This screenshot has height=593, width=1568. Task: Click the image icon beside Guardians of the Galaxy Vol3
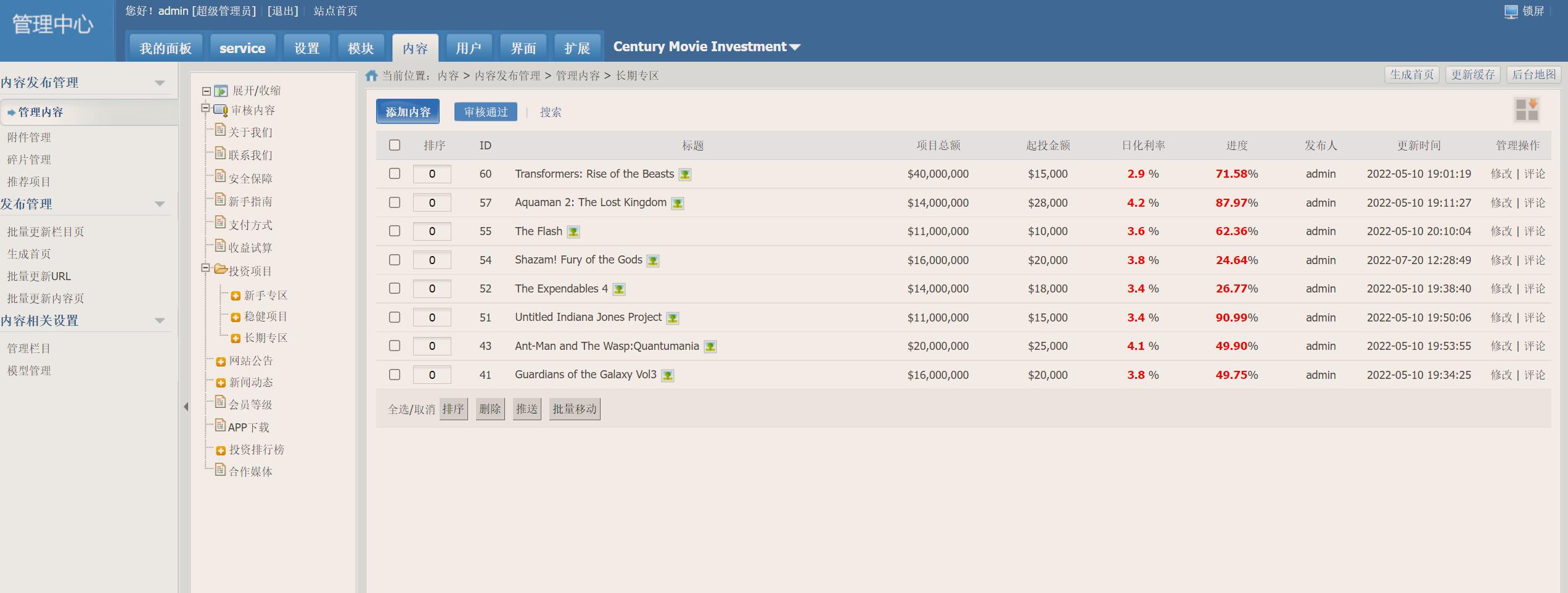(668, 375)
